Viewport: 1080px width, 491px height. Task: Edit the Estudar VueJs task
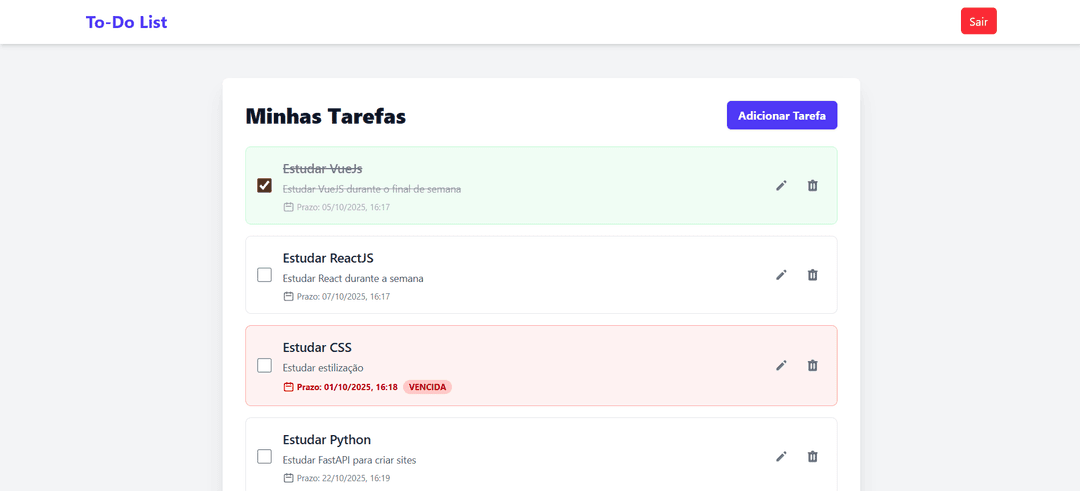[780, 185]
